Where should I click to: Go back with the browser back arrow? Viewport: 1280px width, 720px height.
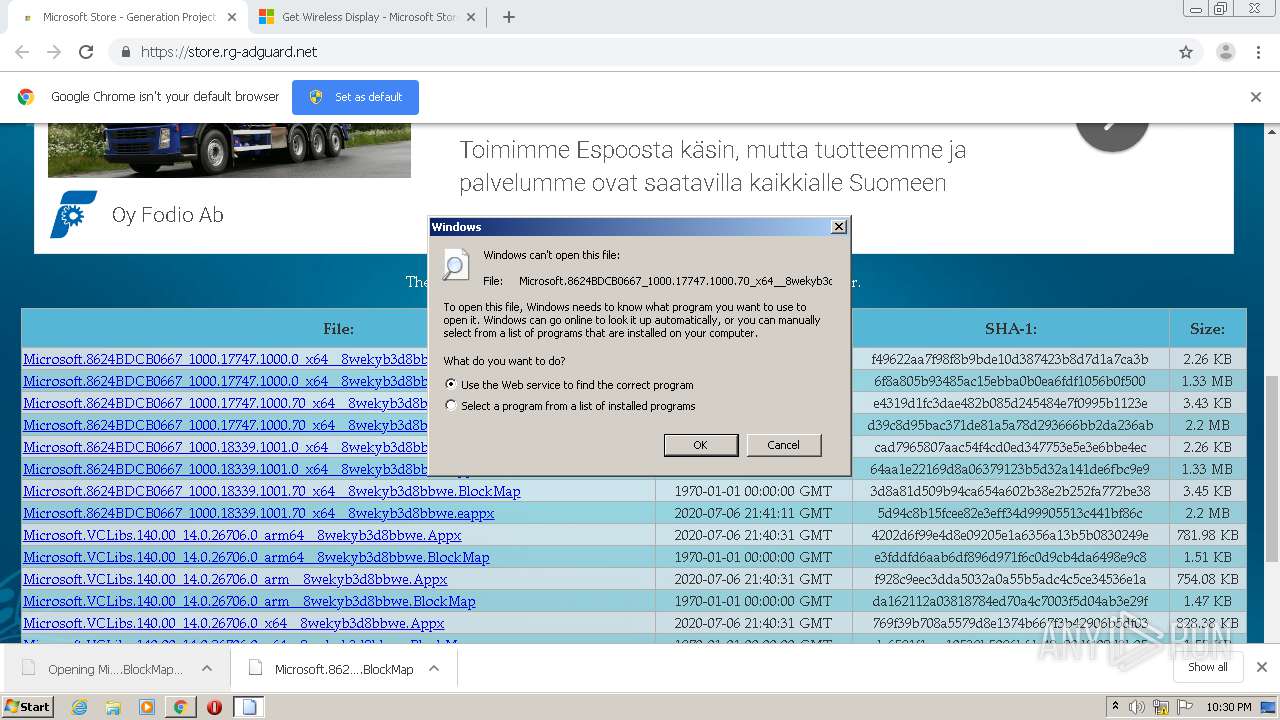[22, 52]
